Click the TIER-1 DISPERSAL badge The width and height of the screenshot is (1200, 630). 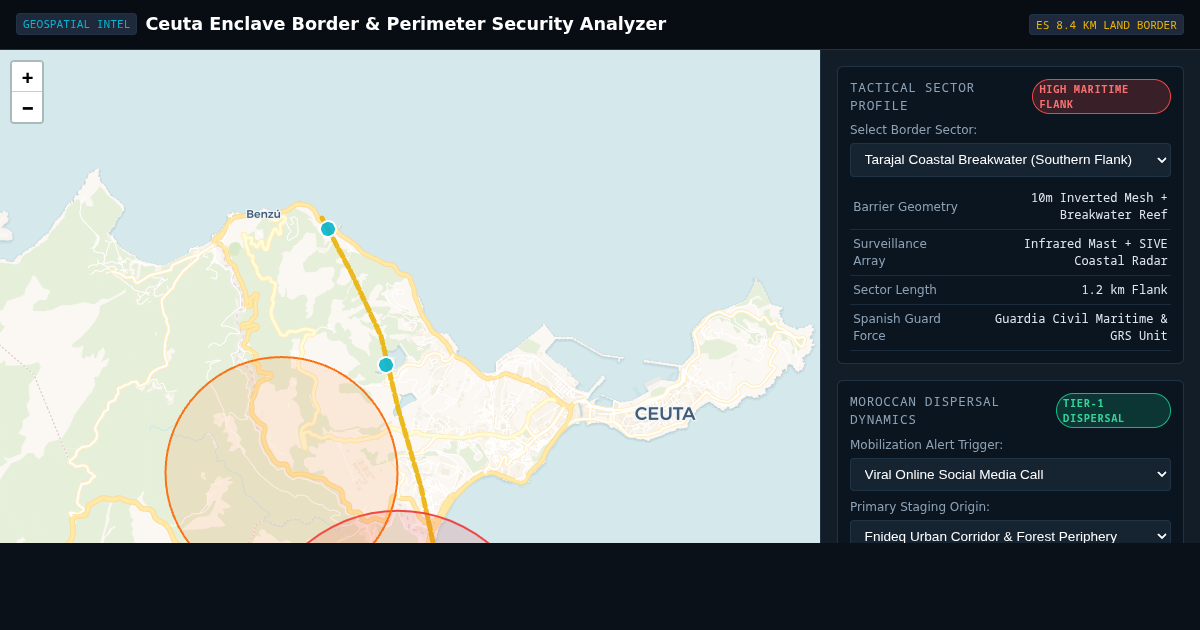click(1113, 411)
